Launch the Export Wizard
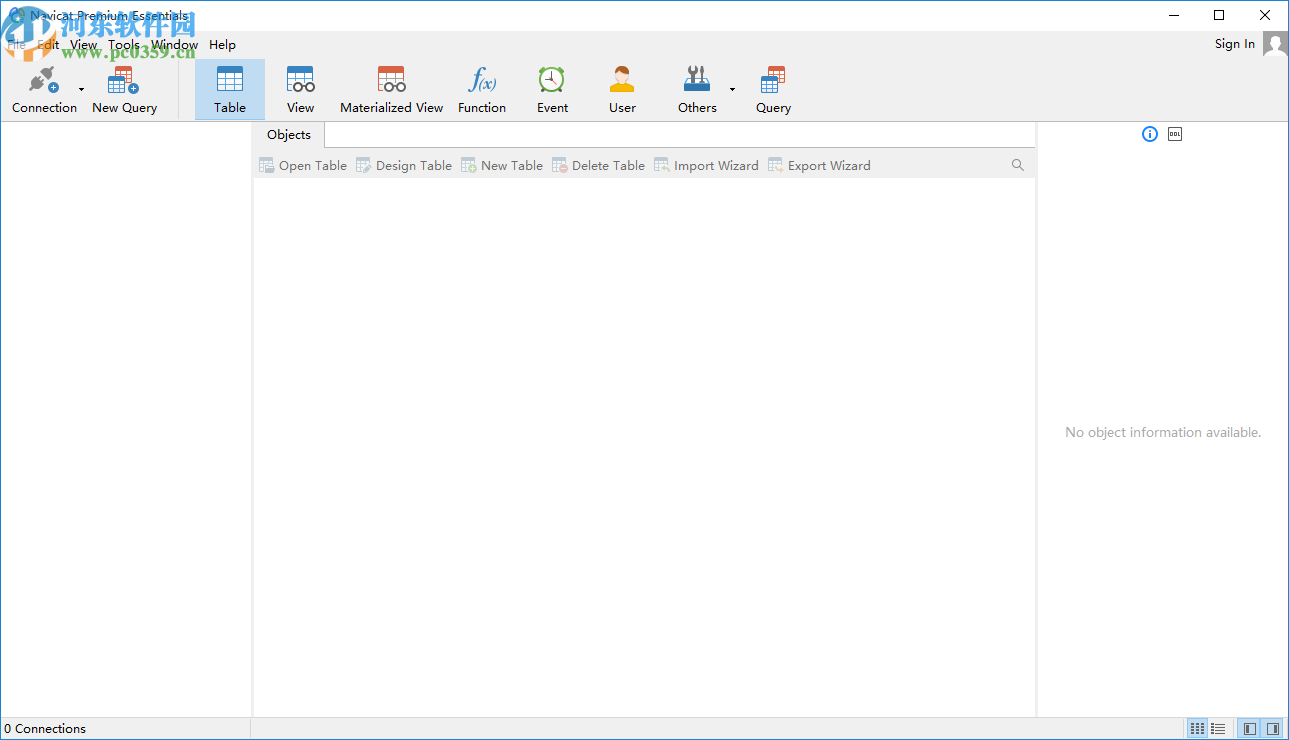 (819, 166)
